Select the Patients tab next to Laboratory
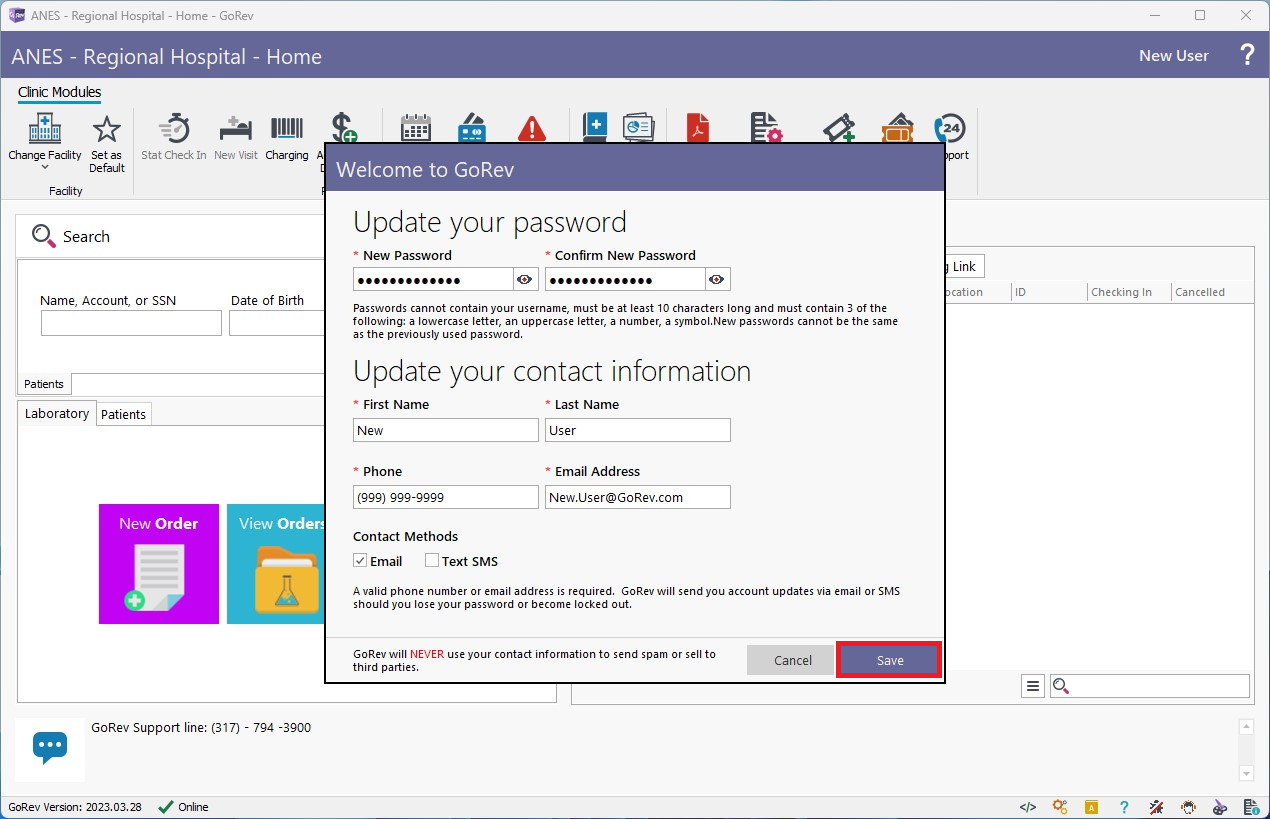 [x=124, y=414]
